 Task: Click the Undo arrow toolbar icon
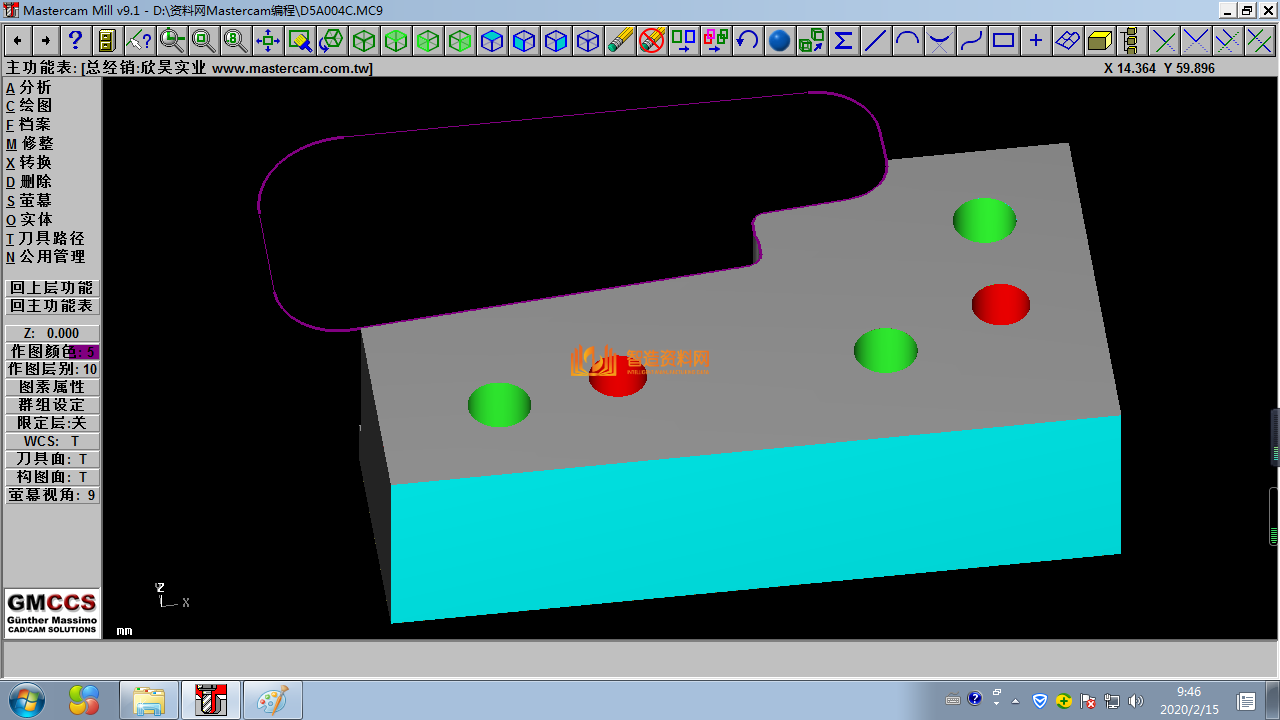click(747, 41)
